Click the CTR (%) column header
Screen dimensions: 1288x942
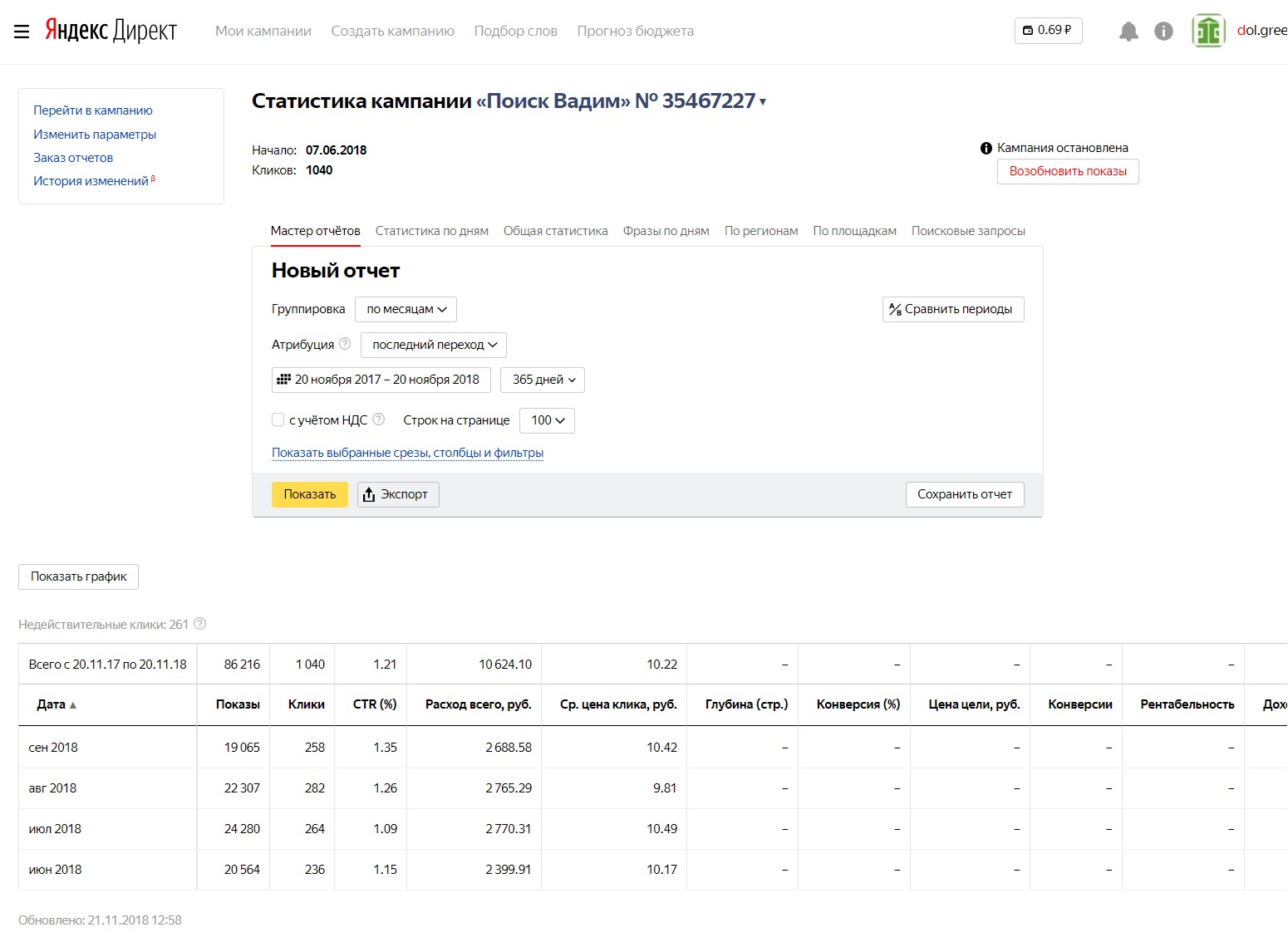[375, 704]
